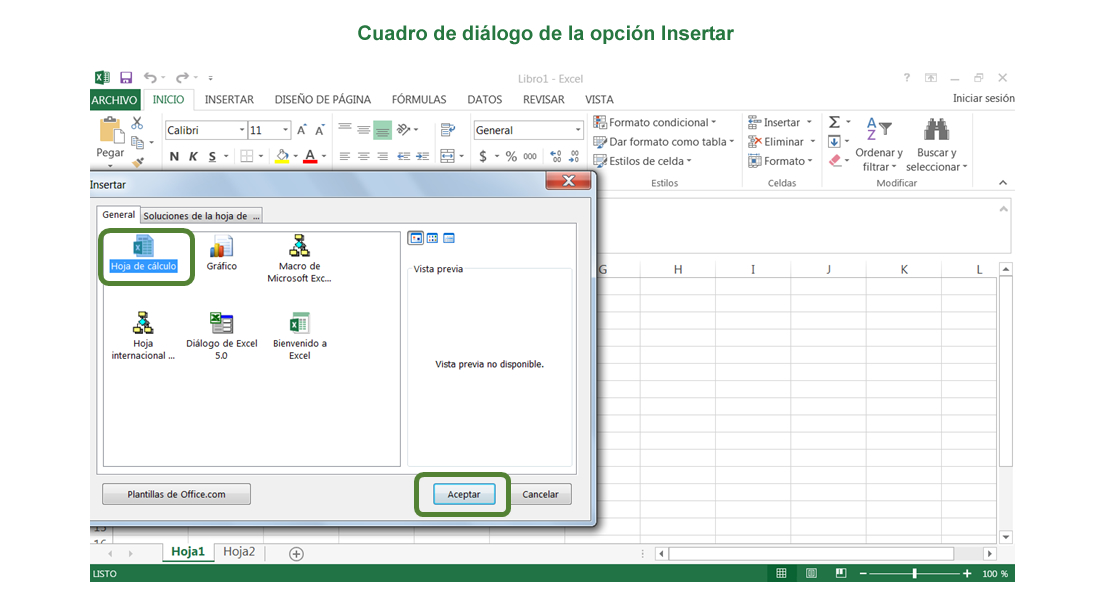The image size is (1100, 608).
Task: Toggle center horizontal alignment
Action: tap(363, 156)
